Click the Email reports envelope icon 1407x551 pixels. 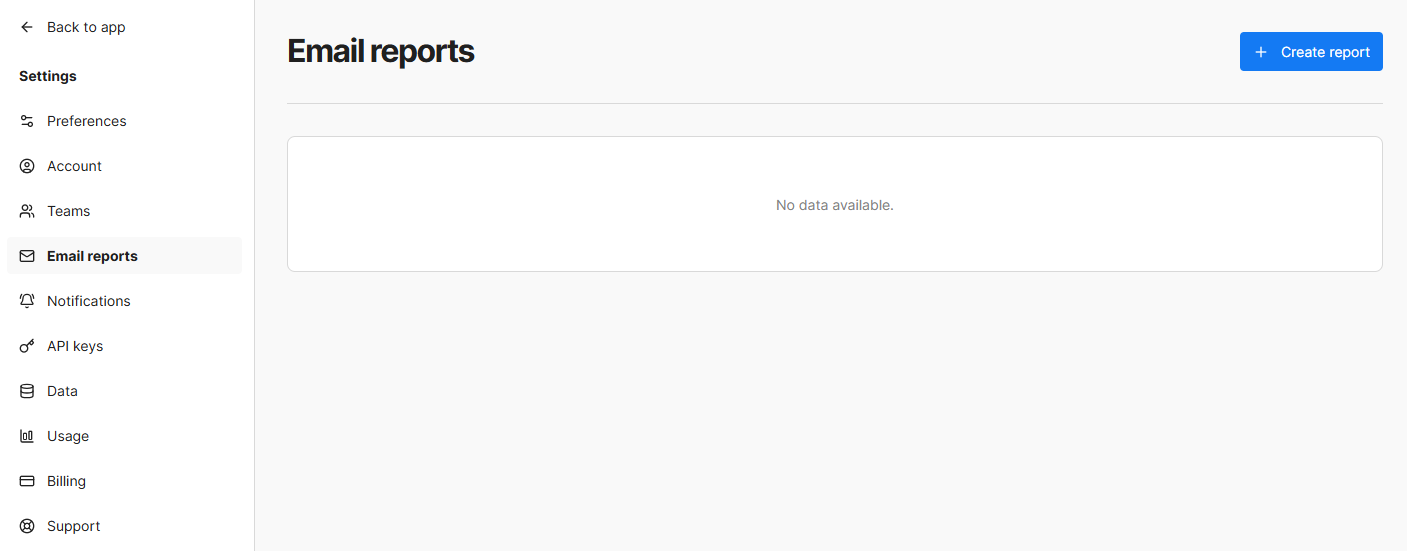pyautogui.click(x=27, y=256)
